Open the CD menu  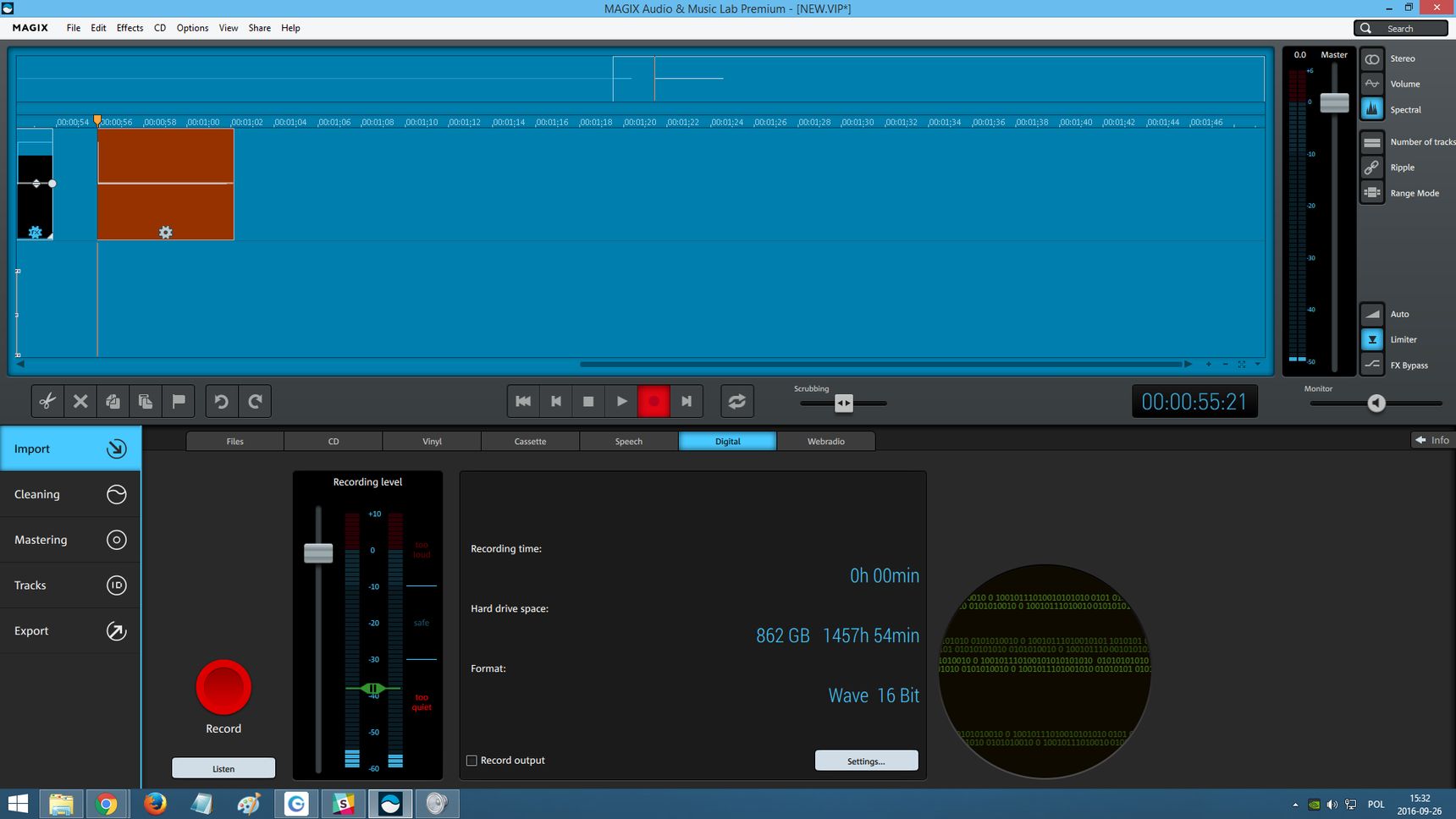coord(160,28)
